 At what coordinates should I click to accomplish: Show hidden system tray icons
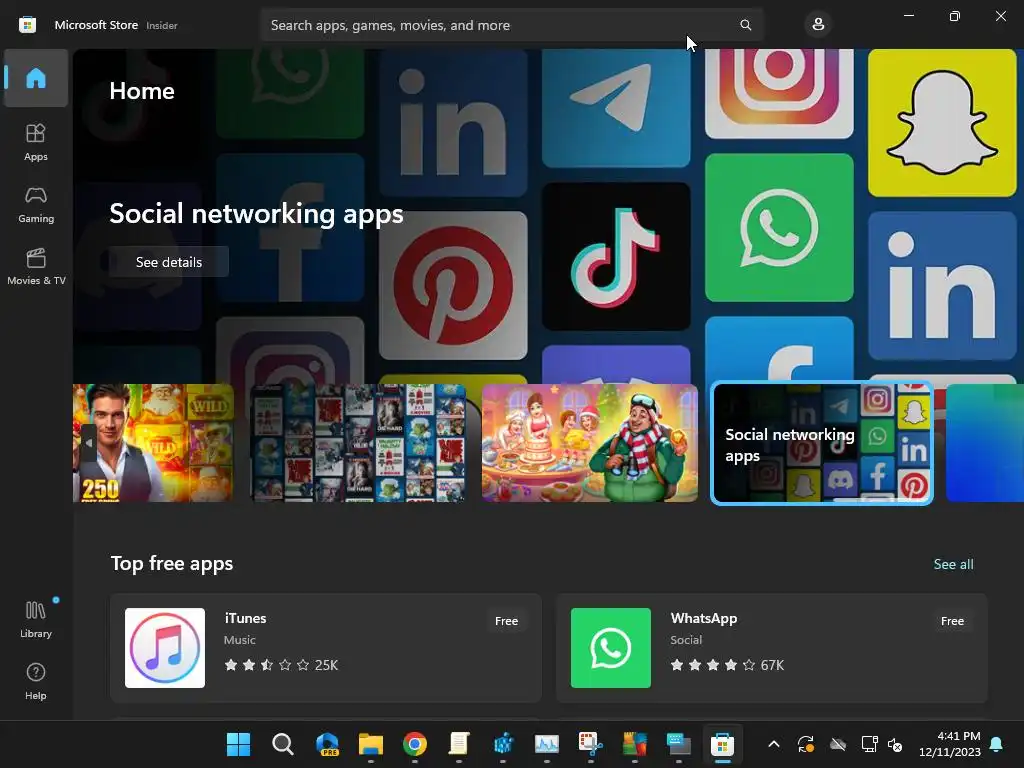click(774, 744)
